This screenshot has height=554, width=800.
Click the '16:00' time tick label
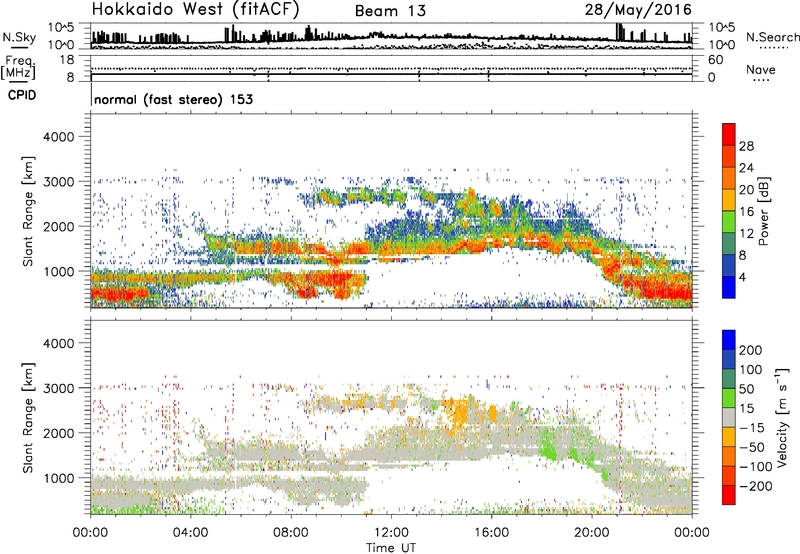click(491, 533)
